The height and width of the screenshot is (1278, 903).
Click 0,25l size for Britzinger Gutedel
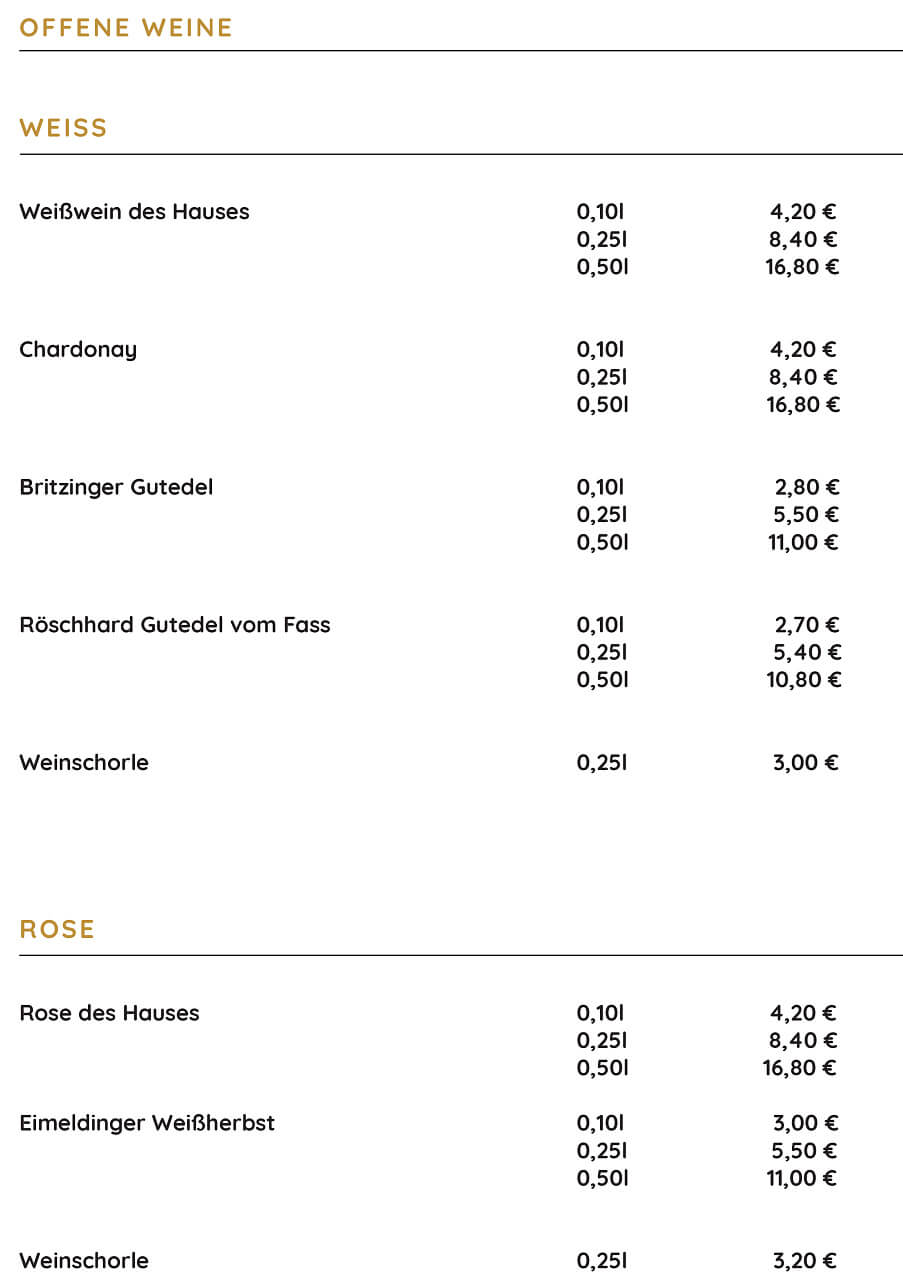tap(602, 515)
